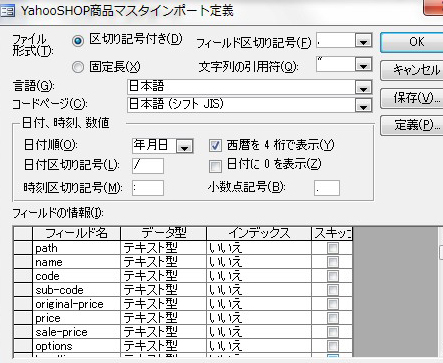Toggle 西暦を4桁で表示 checkbox
Image resolution: width=443 pixels, height=363 pixels.
pyautogui.click(x=215, y=146)
